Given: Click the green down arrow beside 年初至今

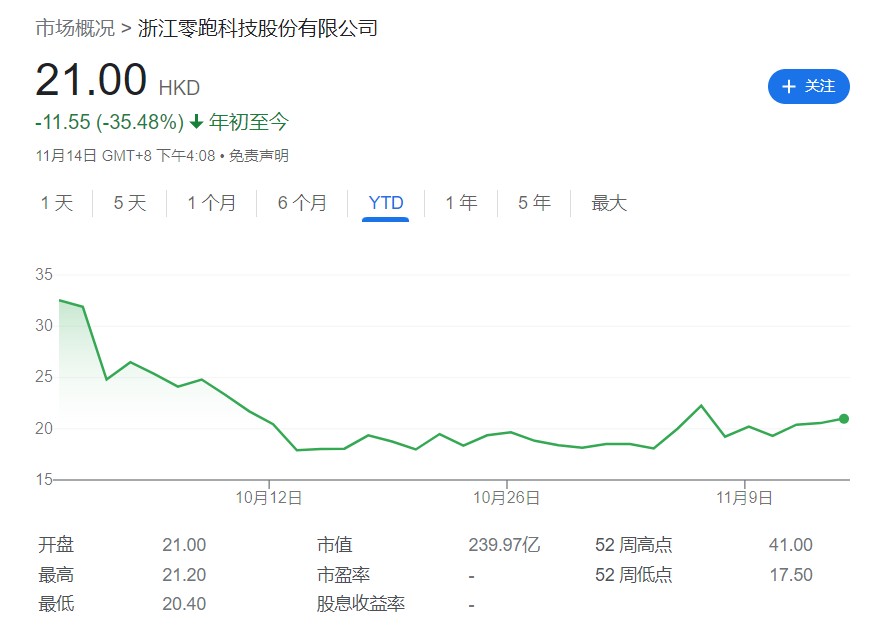Looking at the screenshot, I should pos(196,122).
